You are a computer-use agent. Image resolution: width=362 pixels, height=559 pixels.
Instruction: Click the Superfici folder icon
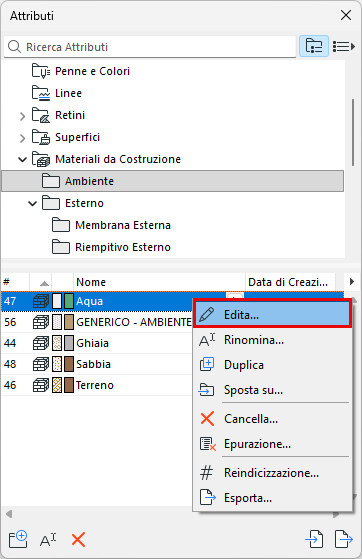40,137
